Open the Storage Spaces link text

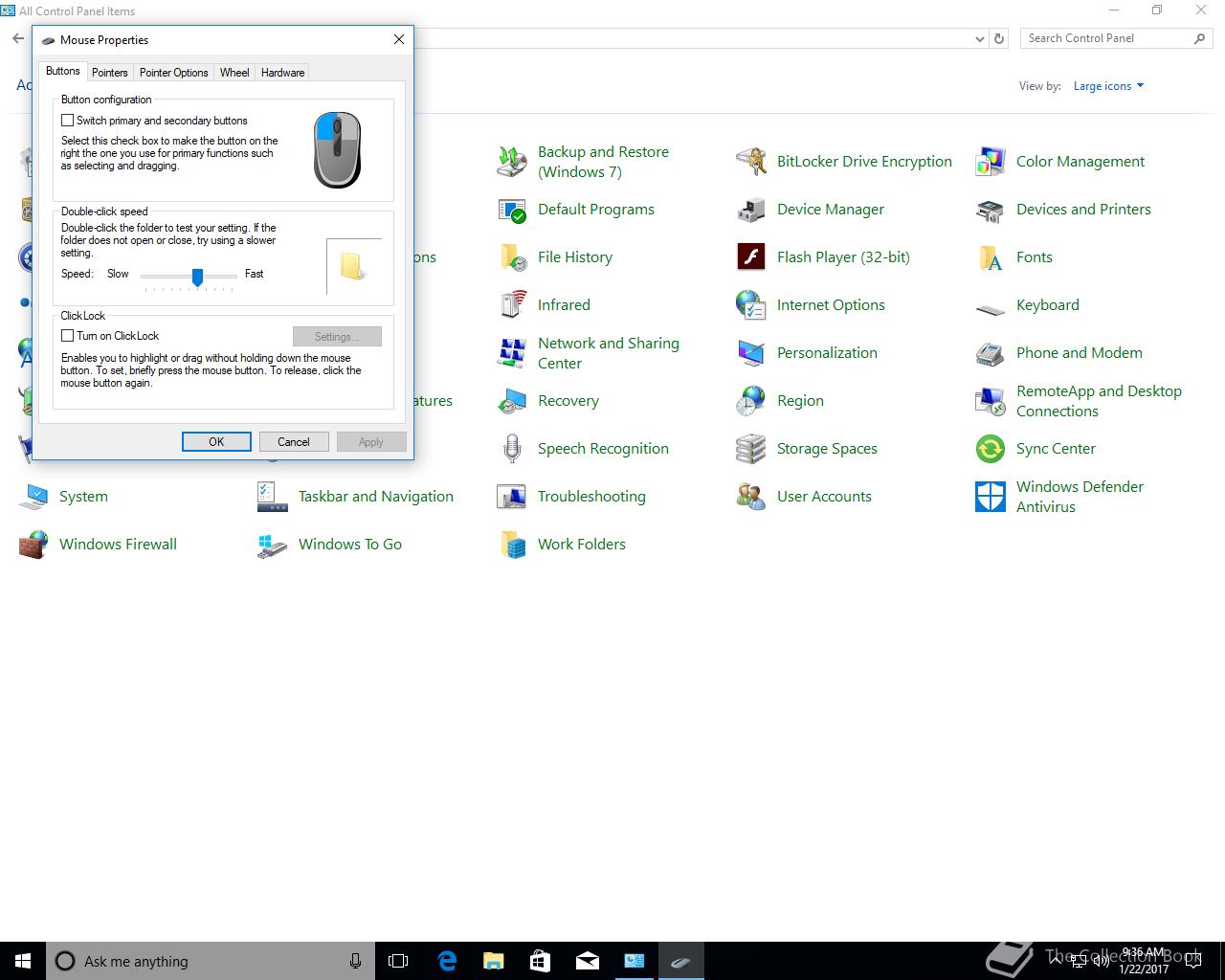(x=827, y=449)
